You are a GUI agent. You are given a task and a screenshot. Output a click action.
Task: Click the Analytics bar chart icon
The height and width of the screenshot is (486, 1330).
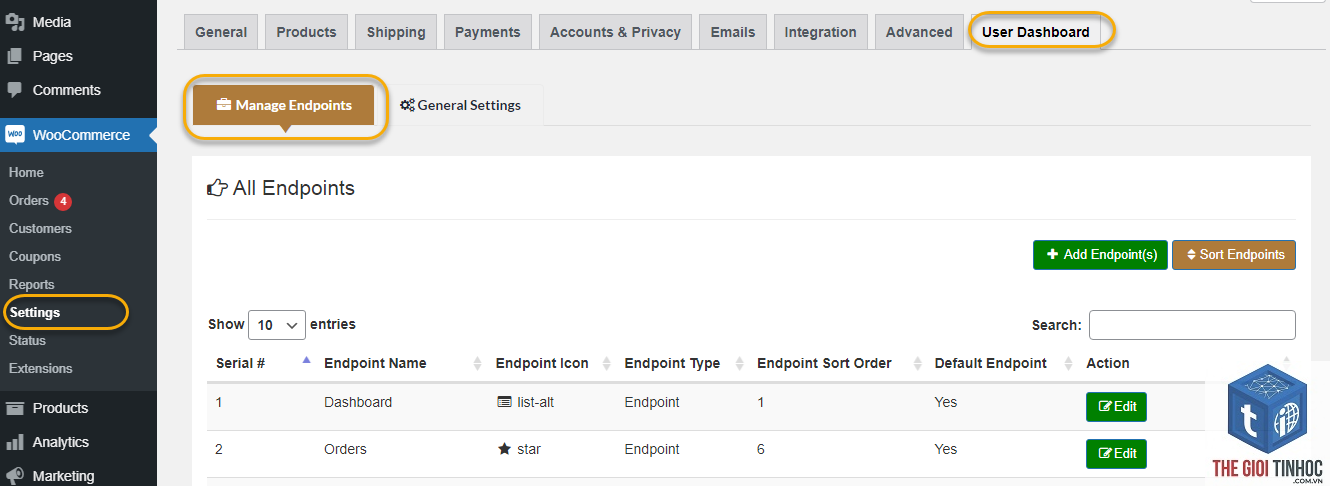(x=14, y=442)
